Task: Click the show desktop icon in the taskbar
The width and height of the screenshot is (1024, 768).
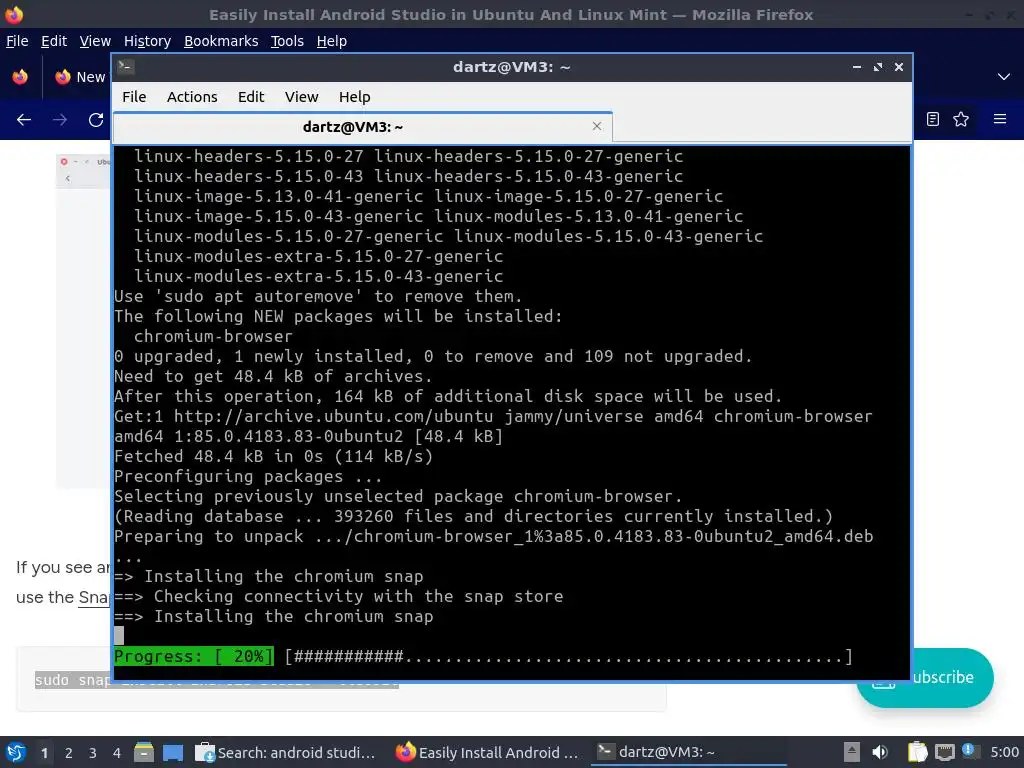Action: (x=173, y=752)
